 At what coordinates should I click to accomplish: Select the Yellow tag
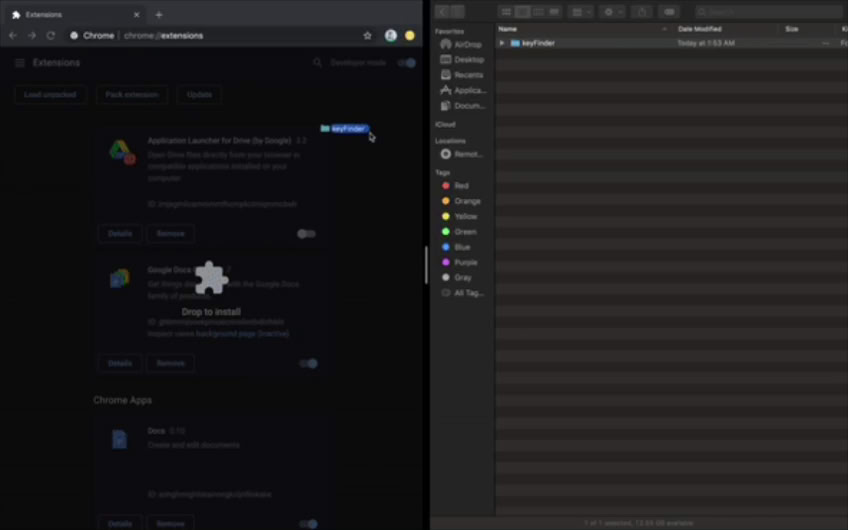(460, 216)
